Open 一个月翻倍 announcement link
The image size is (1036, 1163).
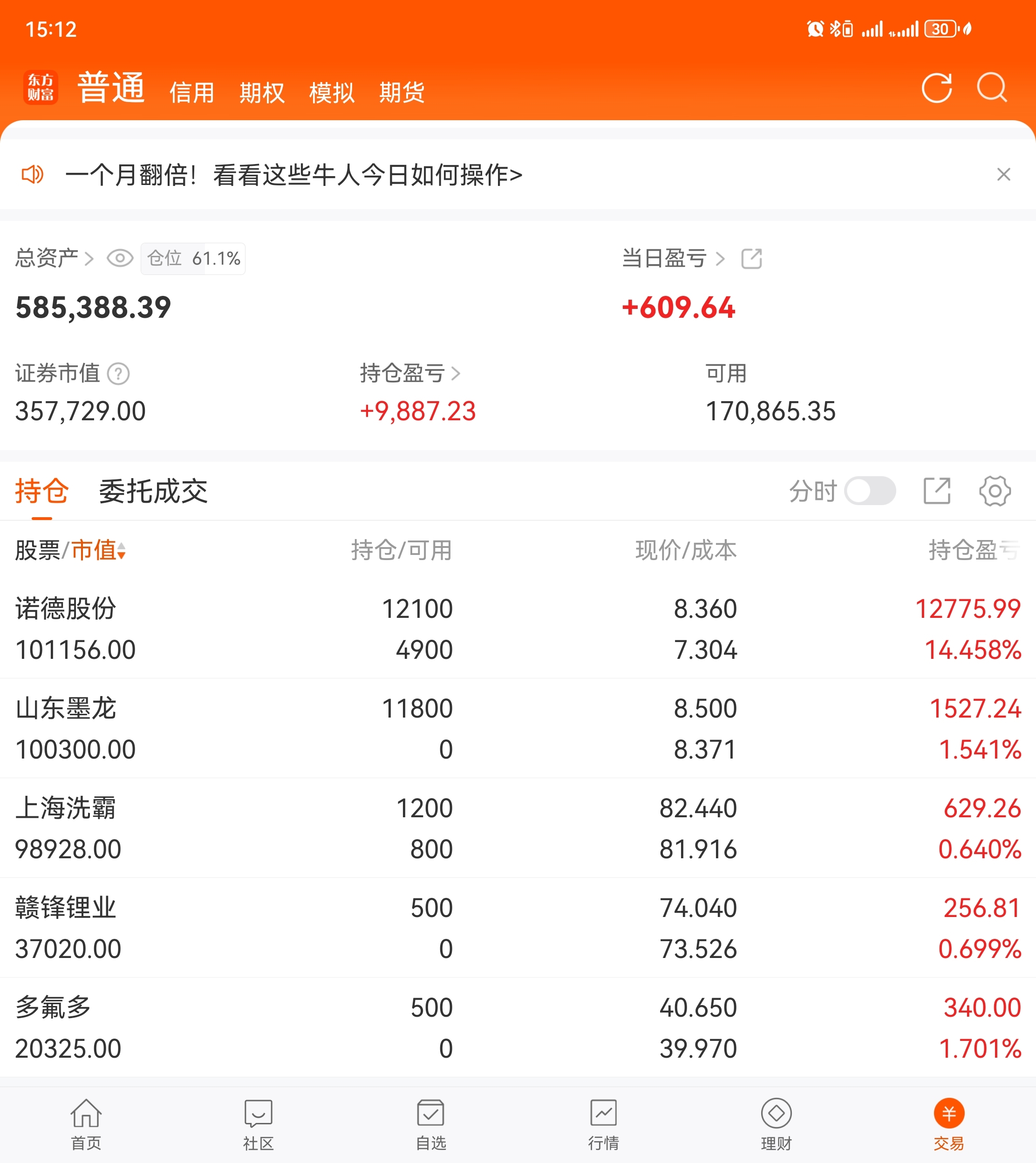[293, 174]
